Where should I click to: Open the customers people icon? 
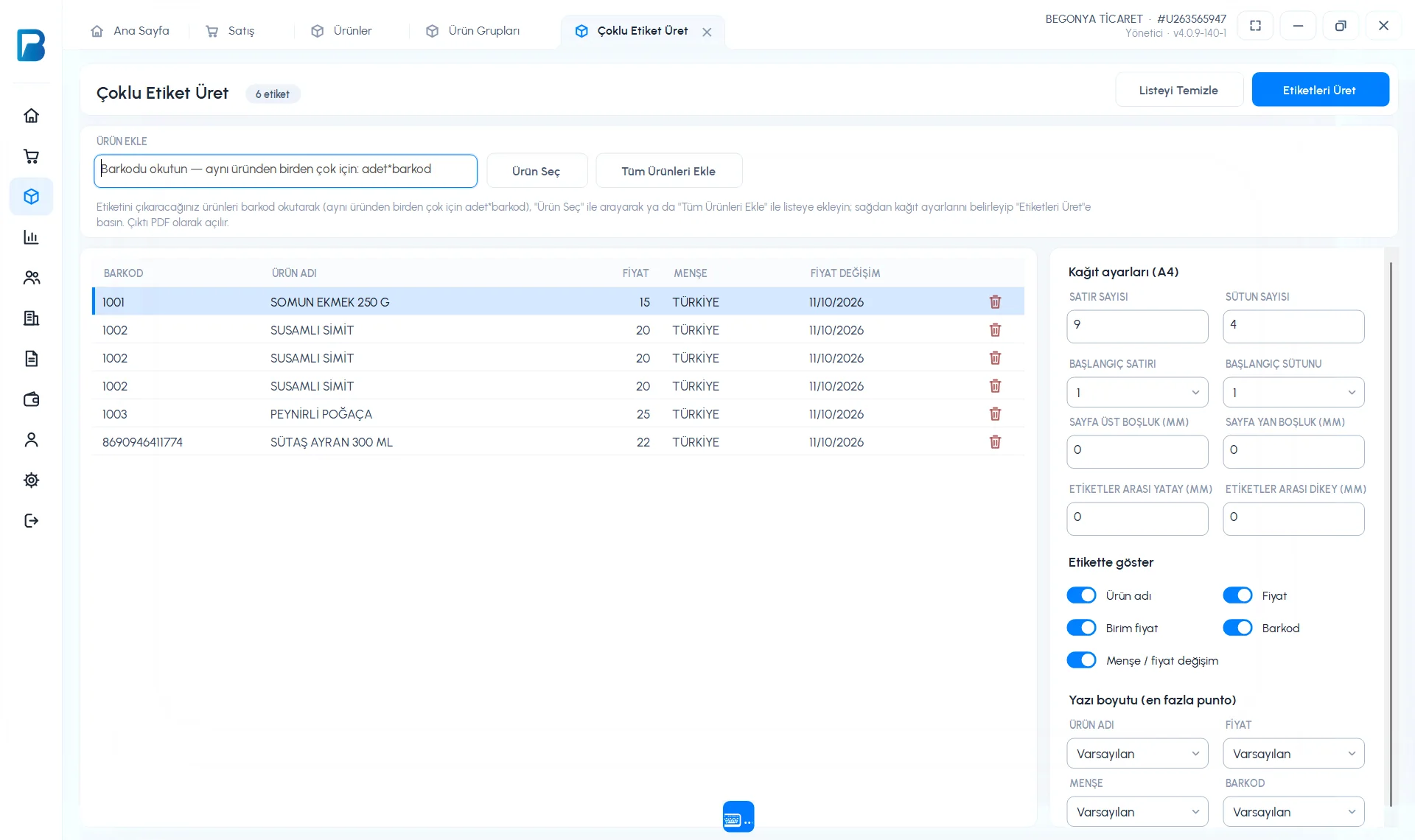(x=31, y=278)
